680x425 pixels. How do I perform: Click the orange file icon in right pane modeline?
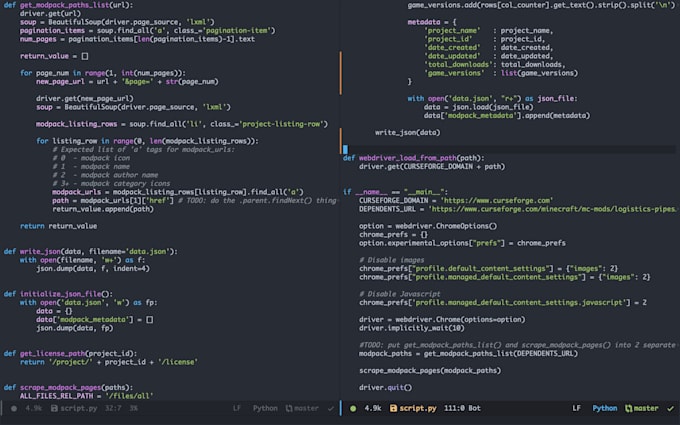coord(393,408)
